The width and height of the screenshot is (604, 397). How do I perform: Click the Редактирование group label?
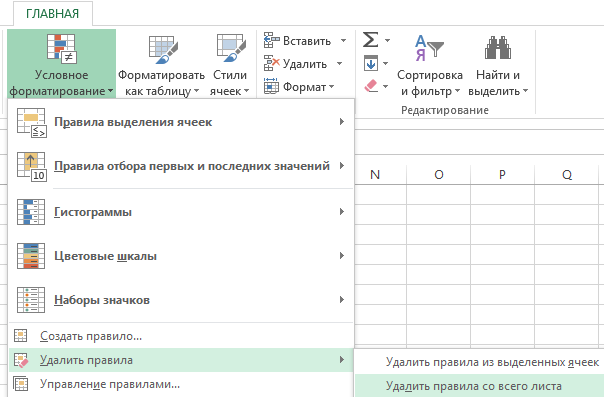(445, 111)
